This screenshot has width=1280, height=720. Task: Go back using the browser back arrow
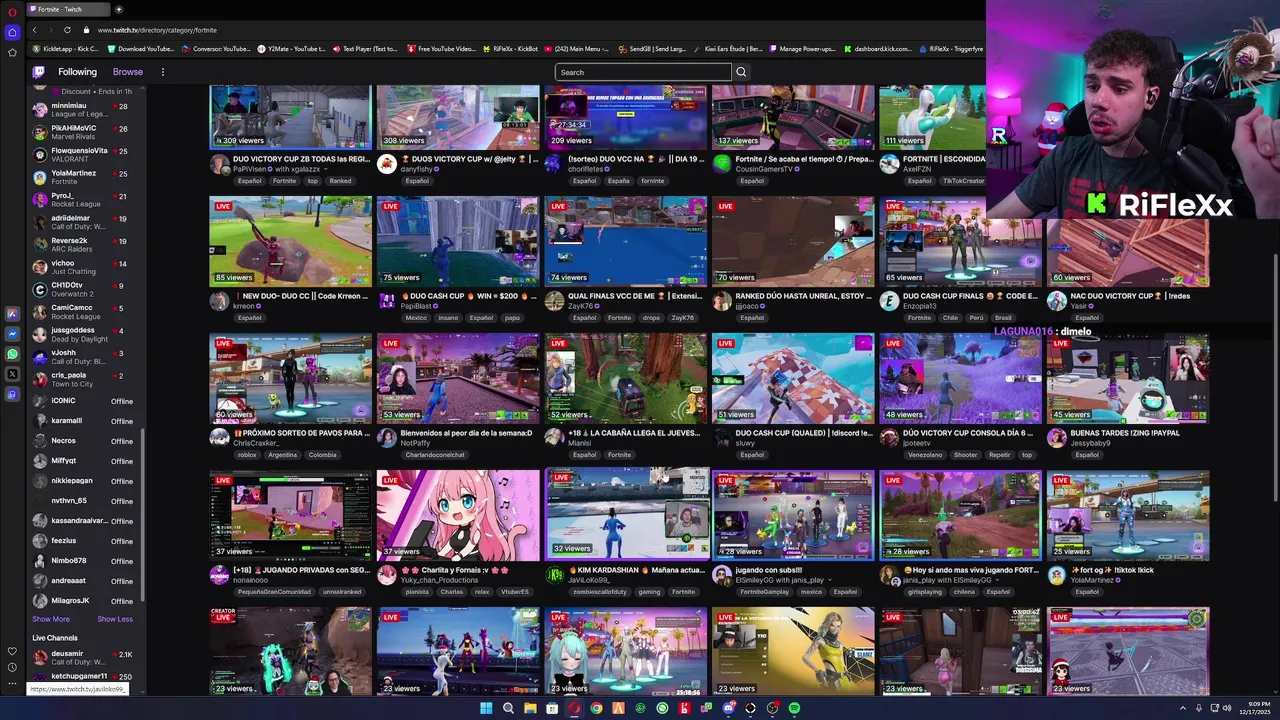(34, 30)
